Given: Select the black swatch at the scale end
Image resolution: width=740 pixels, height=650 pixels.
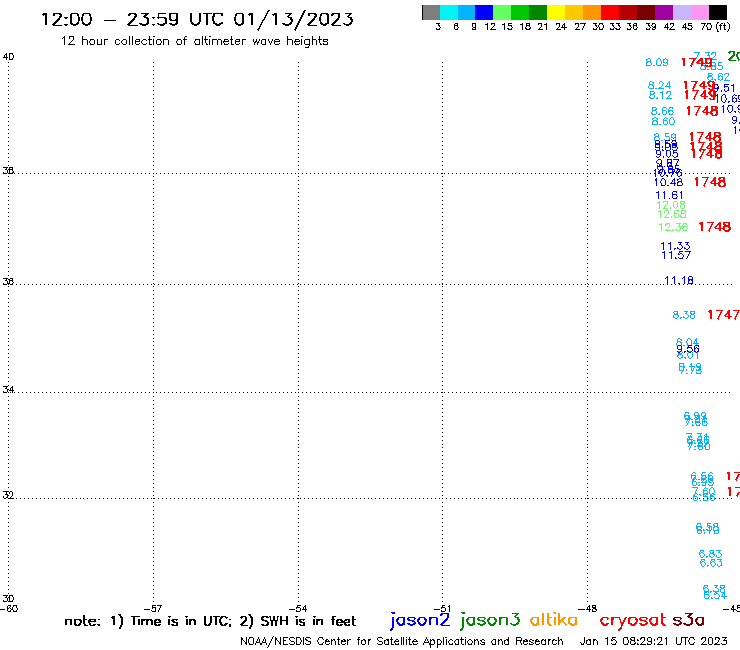Looking at the screenshot, I should tap(718, 12).
